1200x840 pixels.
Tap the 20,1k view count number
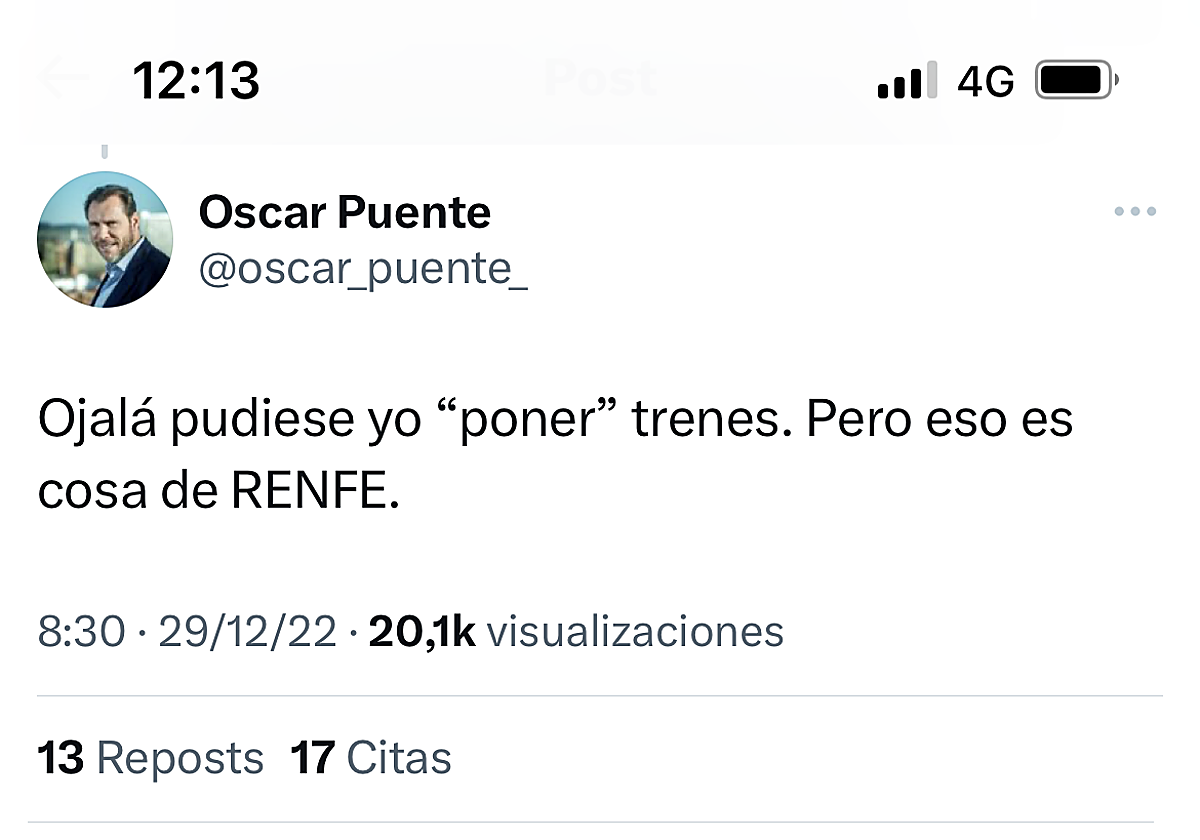pos(422,631)
